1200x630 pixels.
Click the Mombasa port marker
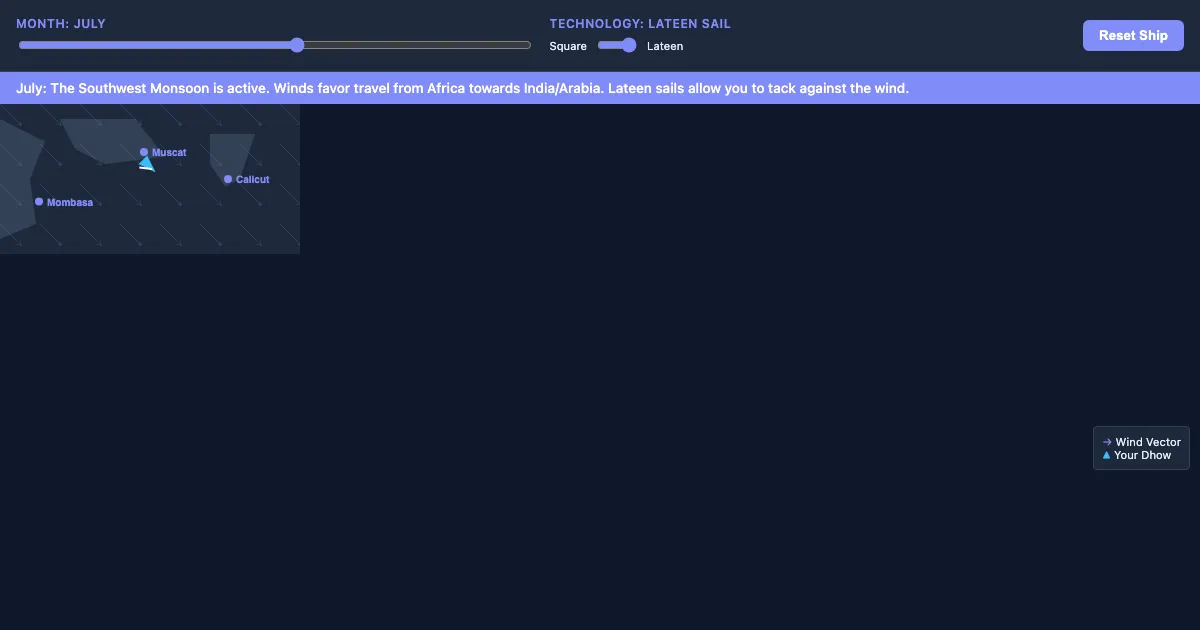click(x=39, y=202)
